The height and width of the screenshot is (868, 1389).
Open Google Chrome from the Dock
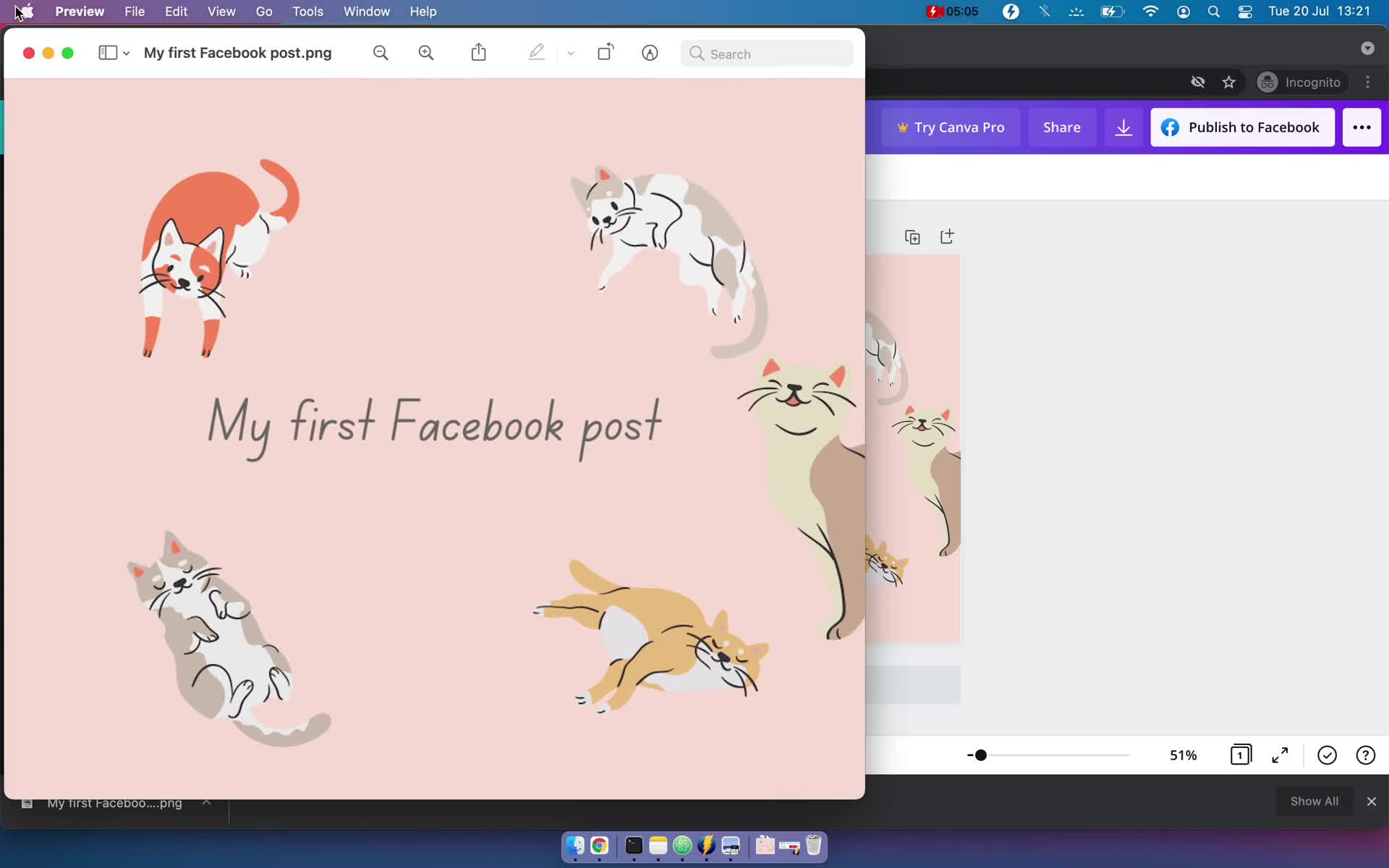[599, 846]
